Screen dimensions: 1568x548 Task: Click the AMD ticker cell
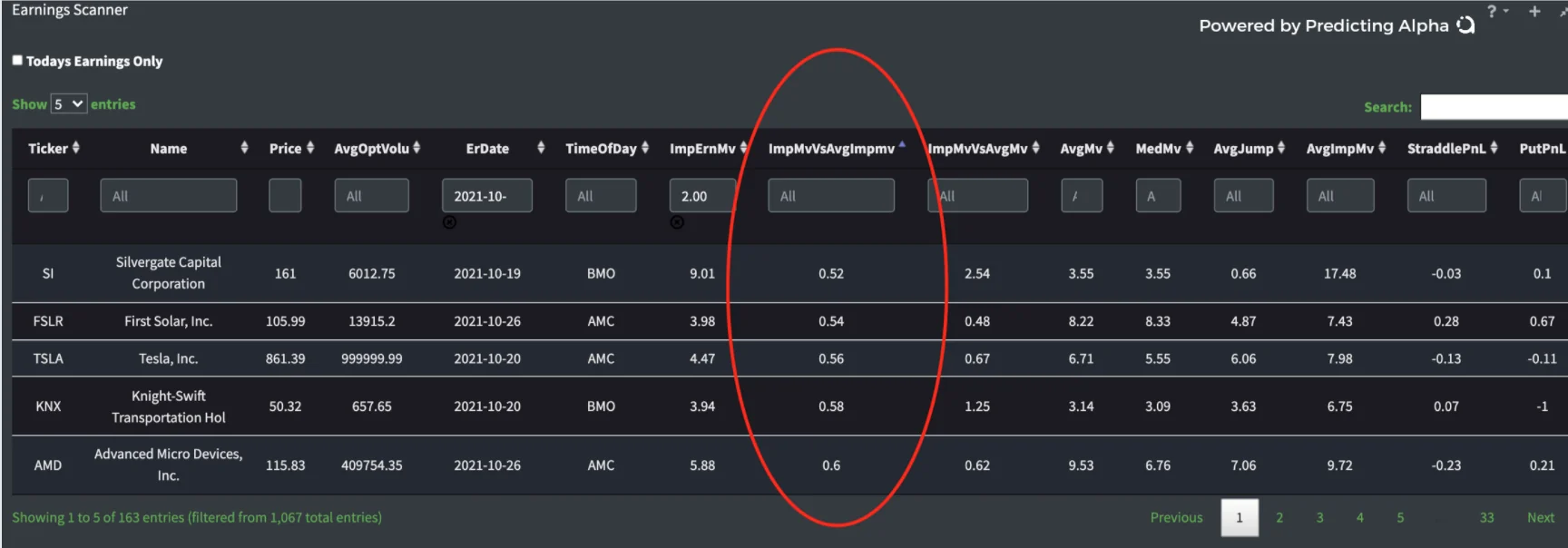click(x=48, y=465)
